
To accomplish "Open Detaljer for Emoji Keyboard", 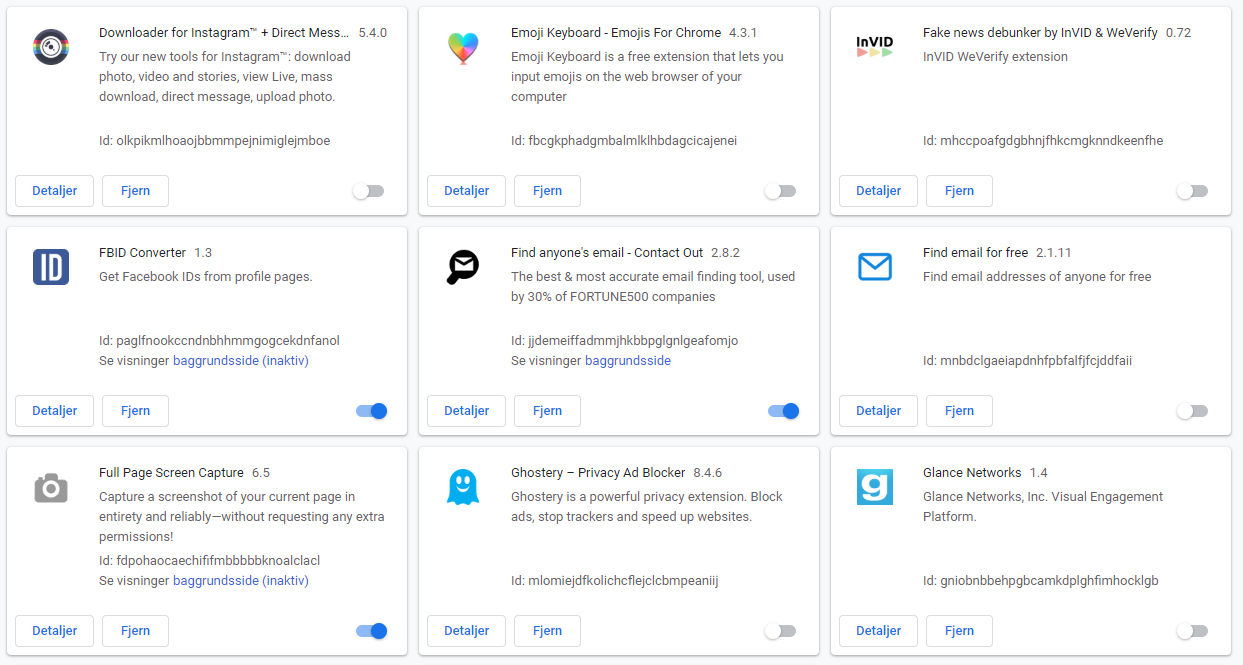I will tap(466, 191).
